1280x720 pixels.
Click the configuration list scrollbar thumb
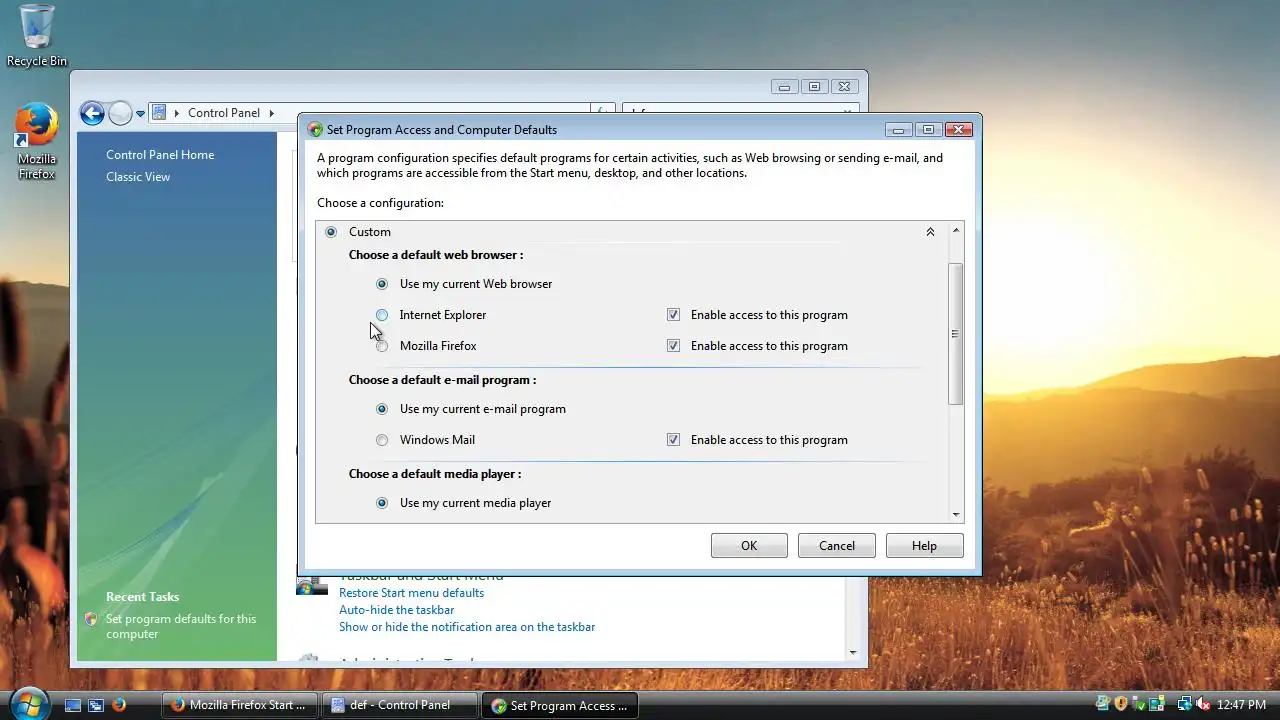coord(956,334)
